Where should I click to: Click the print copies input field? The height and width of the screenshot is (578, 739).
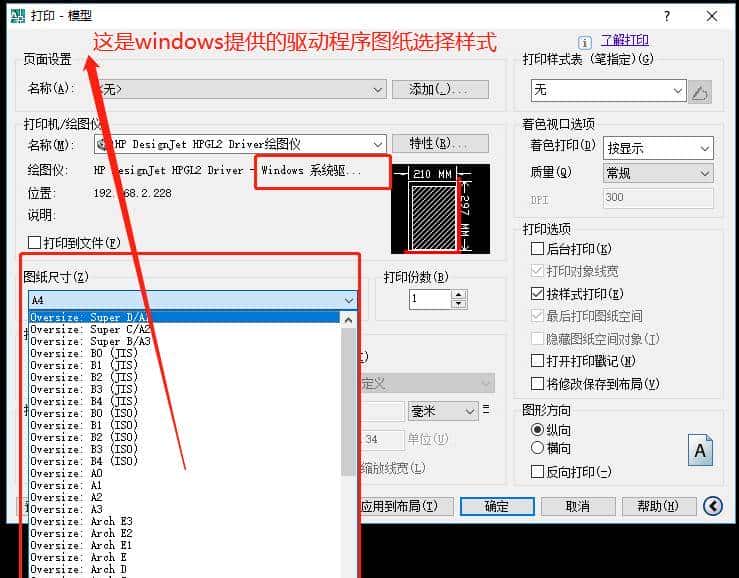(x=430, y=299)
